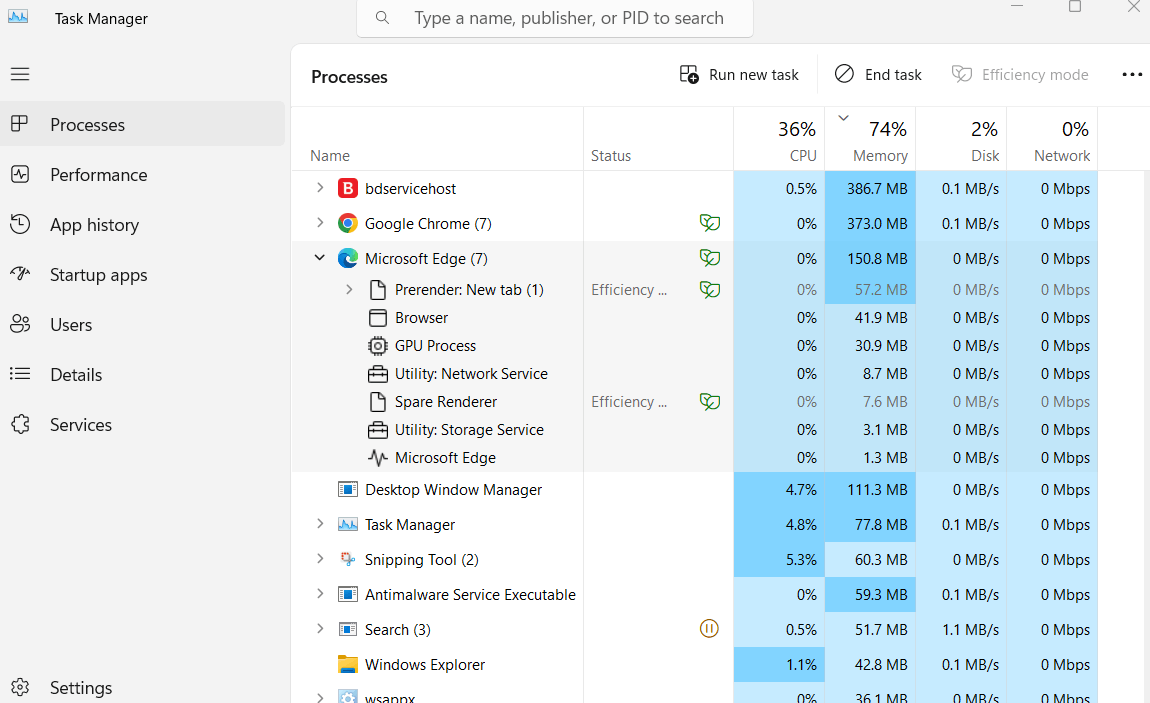The height and width of the screenshot is (703, 1150).
Task: Click the Google Chrome process icon
Action: point(348,224)
